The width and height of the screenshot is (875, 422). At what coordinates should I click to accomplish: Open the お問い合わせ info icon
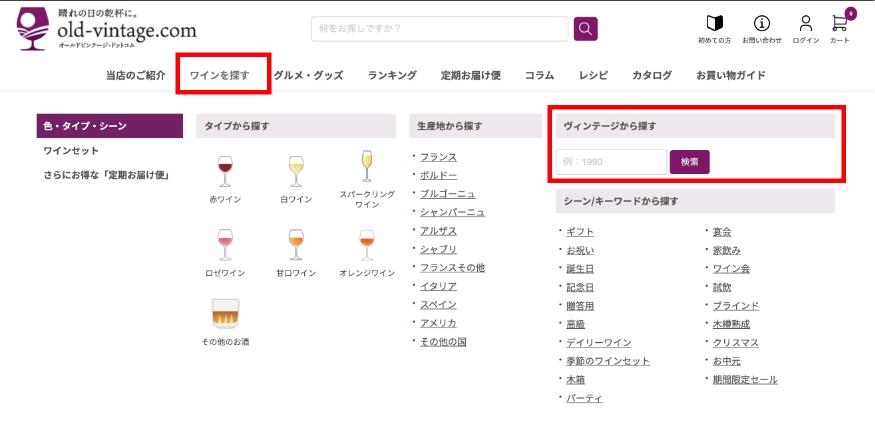[x=762, y=23]
